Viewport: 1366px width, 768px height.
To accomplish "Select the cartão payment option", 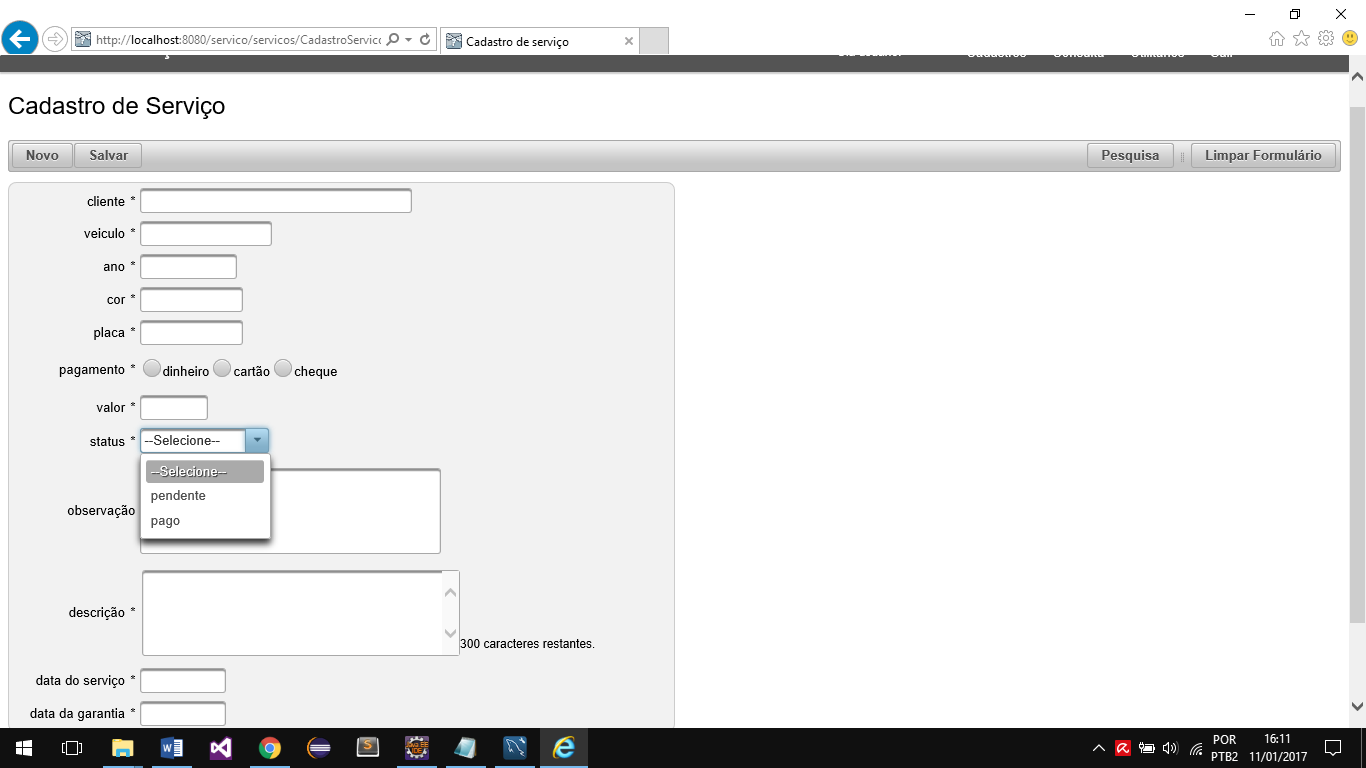I will tap(222, 368).
